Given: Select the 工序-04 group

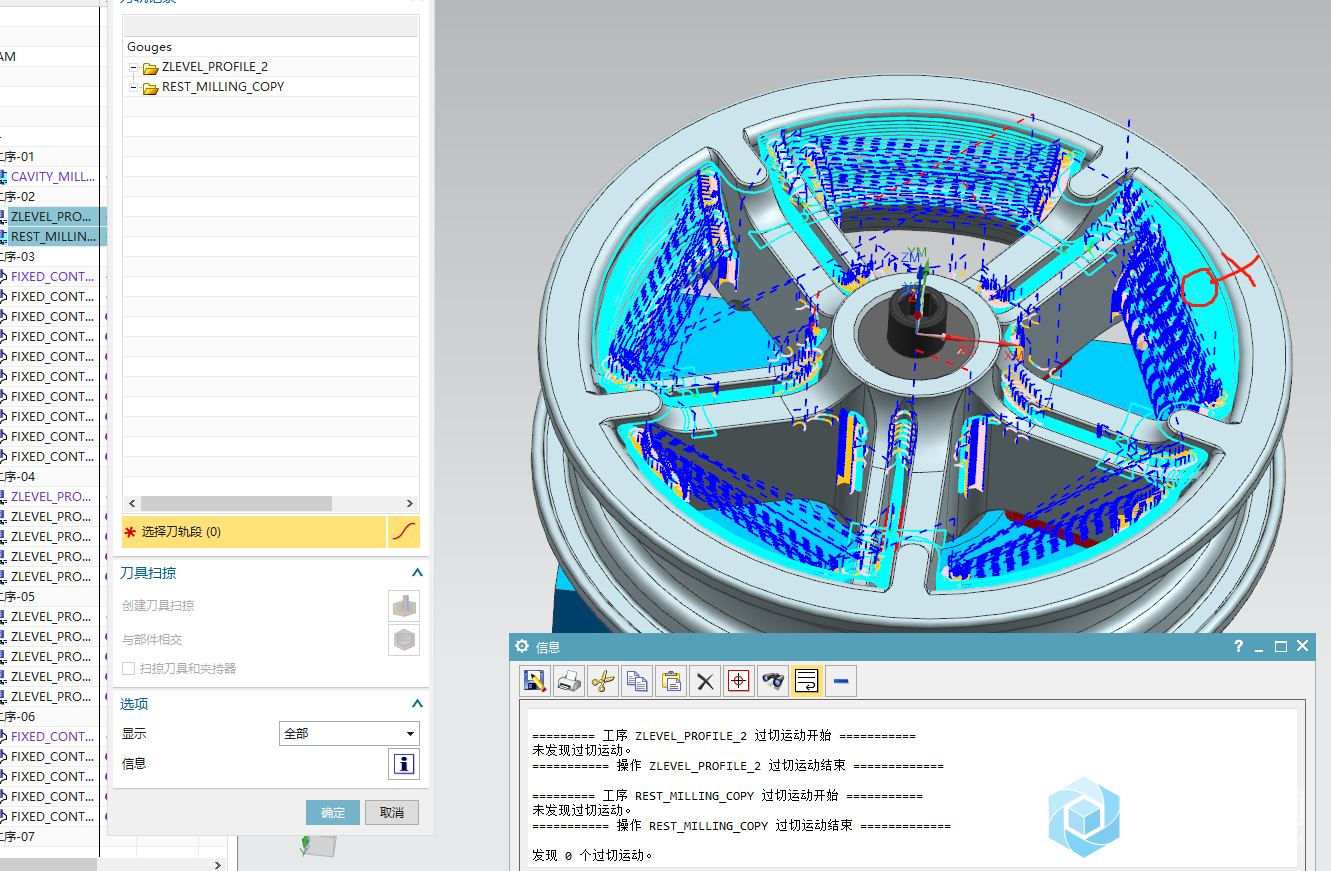Looking at the screenshot, I should 17,477.
